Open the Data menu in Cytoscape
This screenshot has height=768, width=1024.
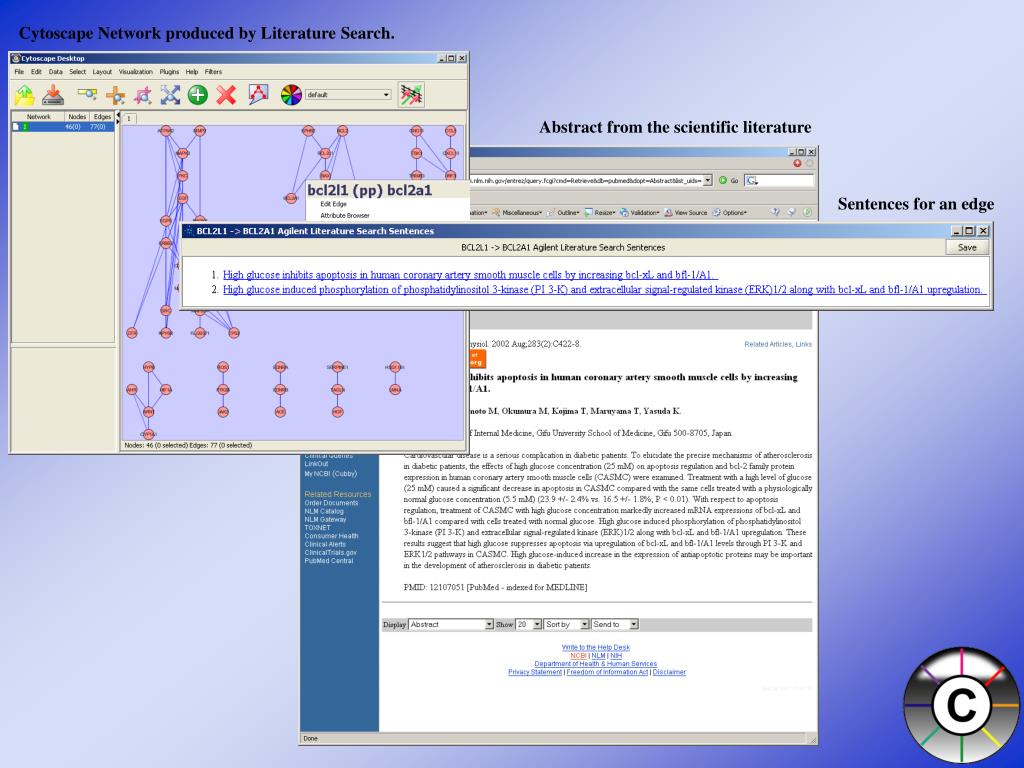tap(56, 72)
